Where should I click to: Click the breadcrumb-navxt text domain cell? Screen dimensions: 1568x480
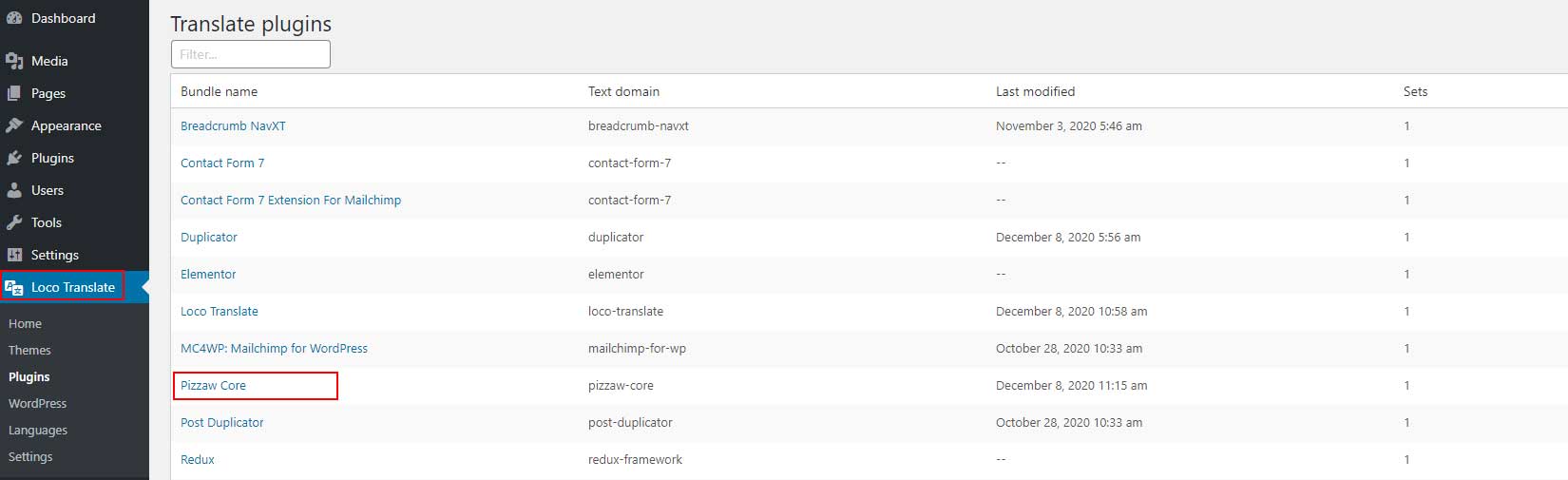pos(639,126)
